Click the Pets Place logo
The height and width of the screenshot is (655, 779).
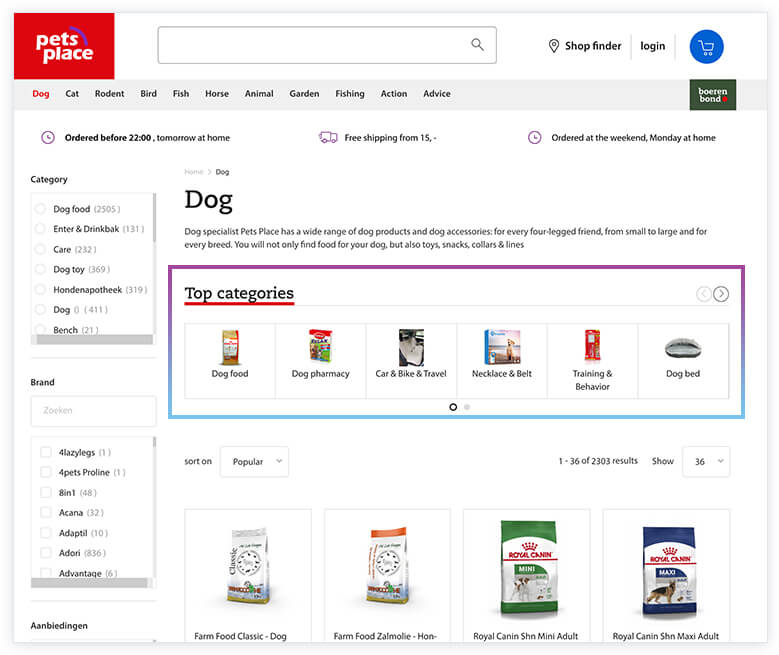coord(64,46)
